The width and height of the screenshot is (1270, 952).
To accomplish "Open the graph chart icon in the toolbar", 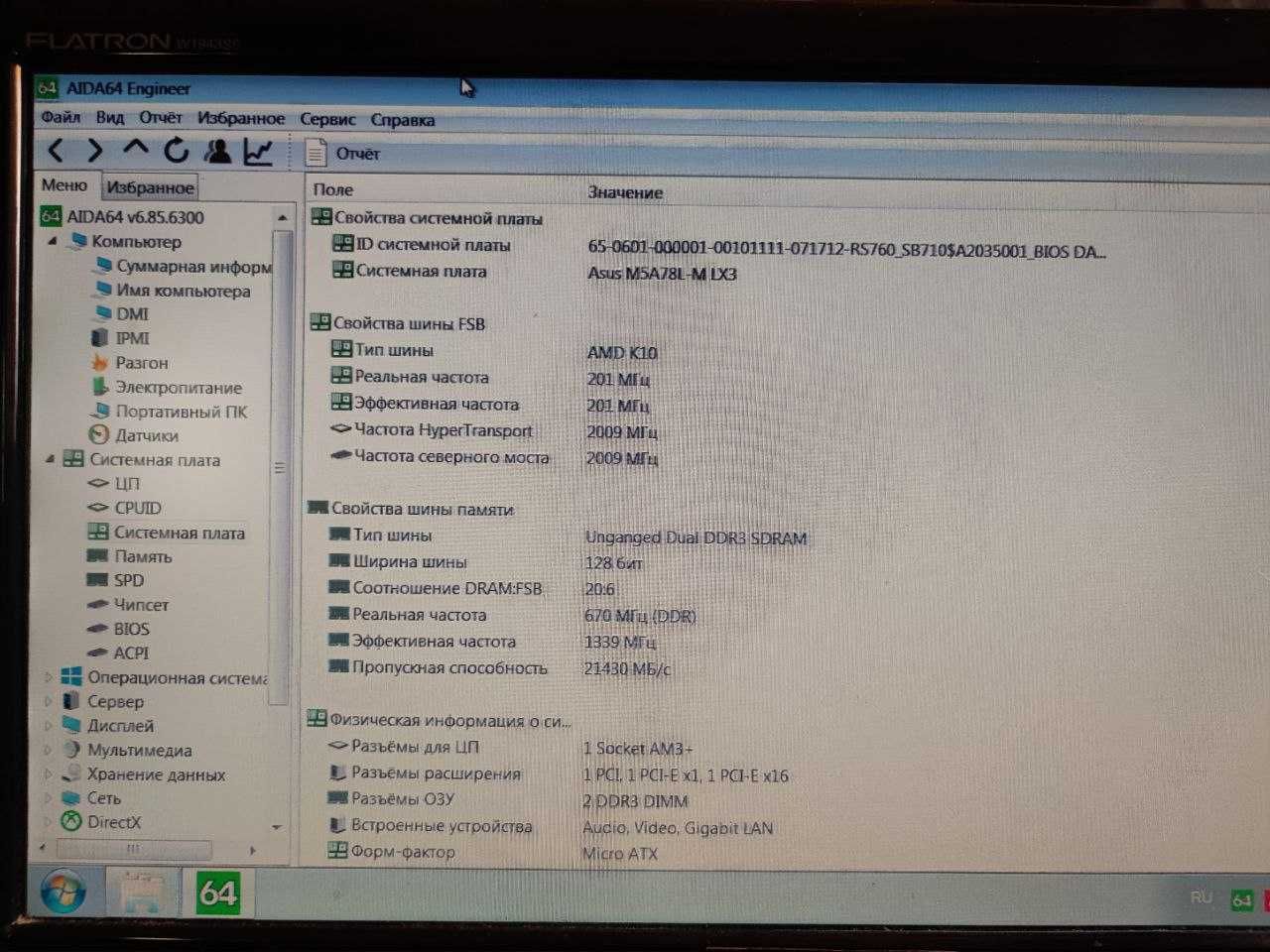I will pos(258,151).
